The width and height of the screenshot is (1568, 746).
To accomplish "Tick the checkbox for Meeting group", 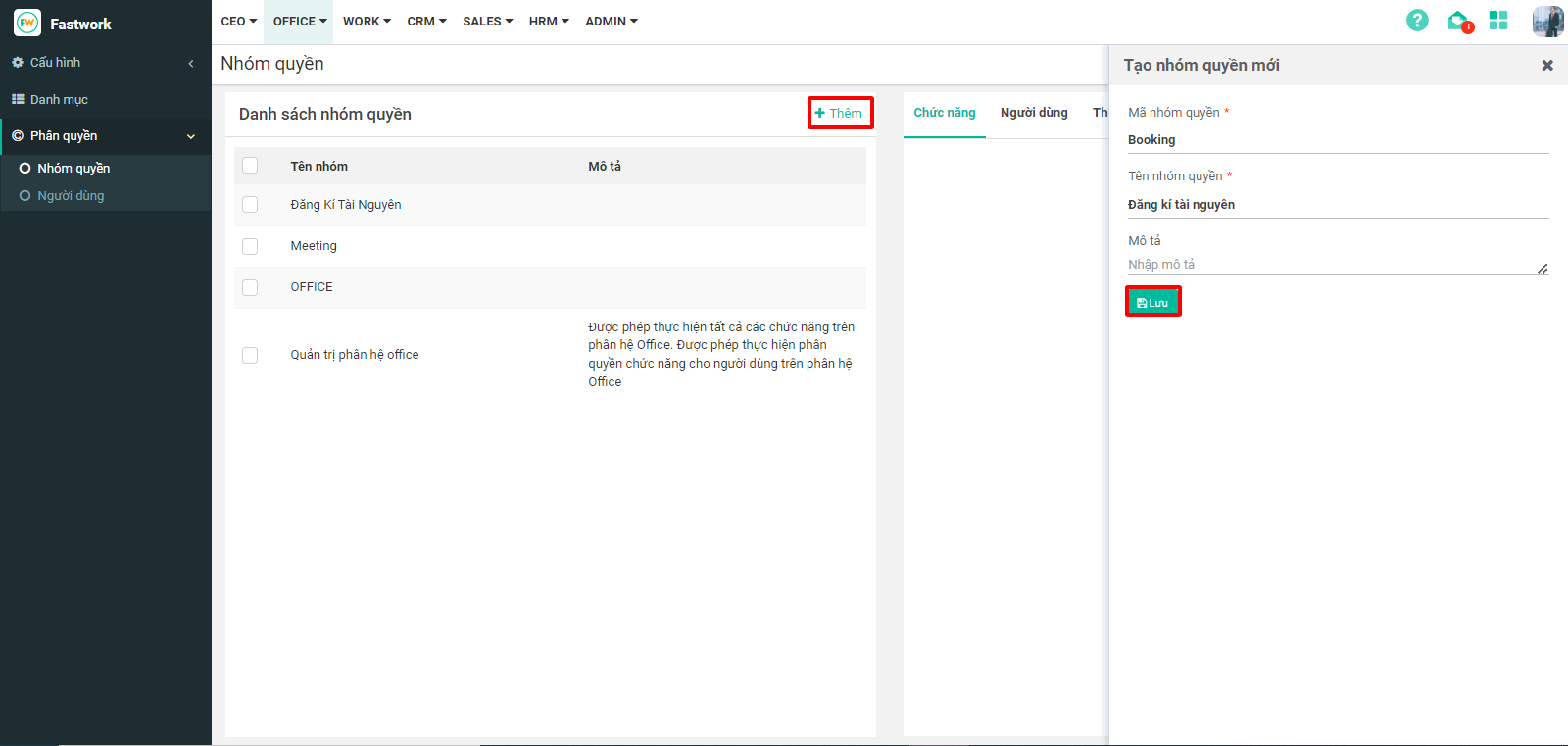I will point(250,246).
